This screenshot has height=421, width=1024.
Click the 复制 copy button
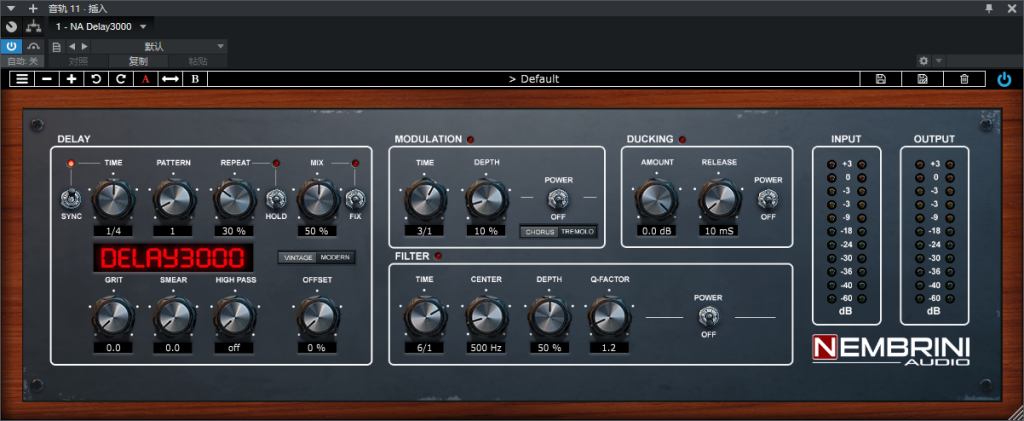coord(138,61)
